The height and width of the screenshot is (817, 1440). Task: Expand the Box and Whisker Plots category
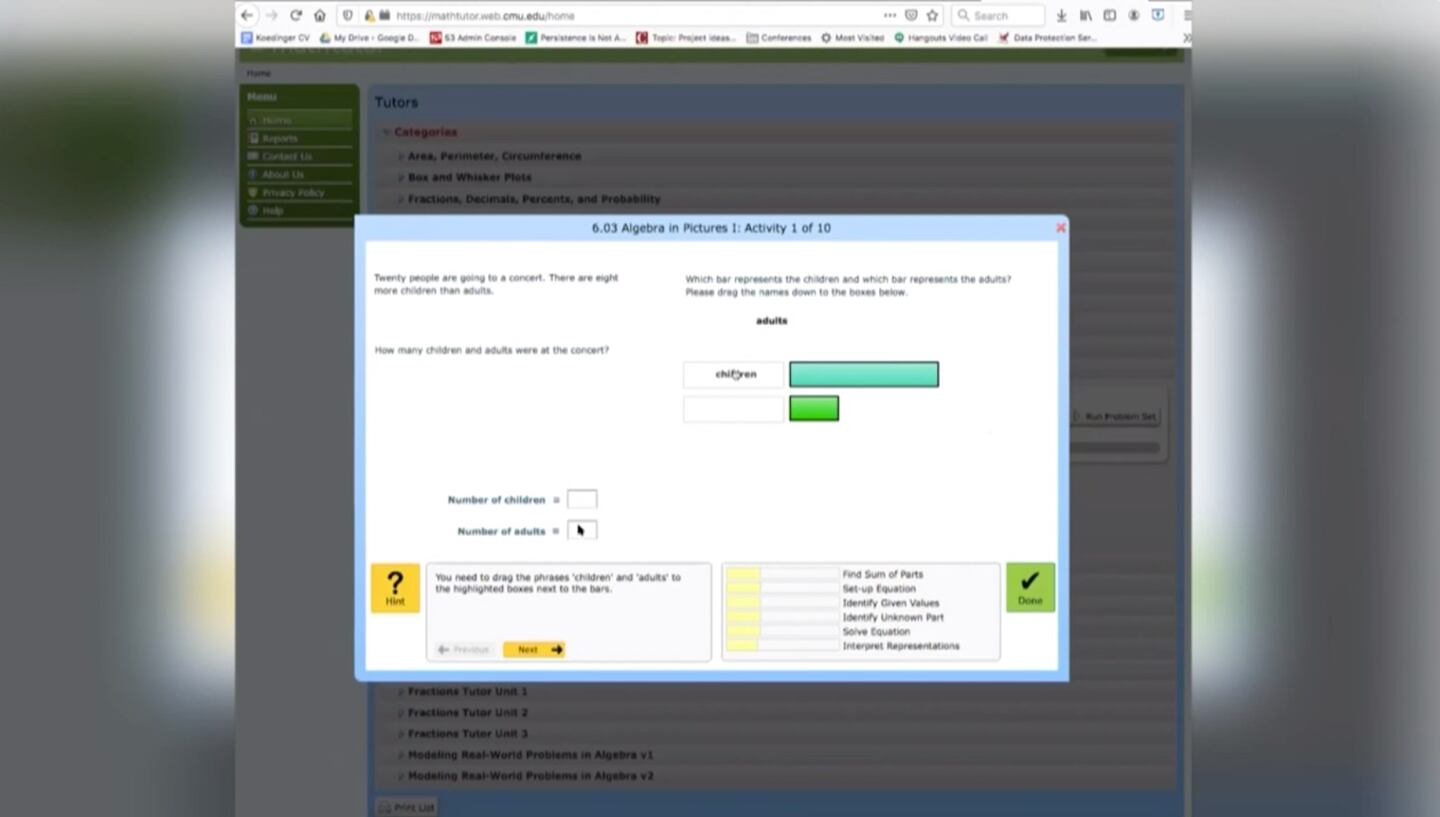coord(469,177)
